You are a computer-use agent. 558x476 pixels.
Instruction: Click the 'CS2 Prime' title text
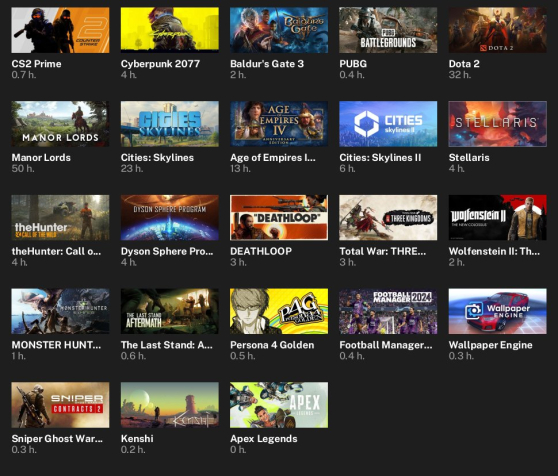(36, 64)
